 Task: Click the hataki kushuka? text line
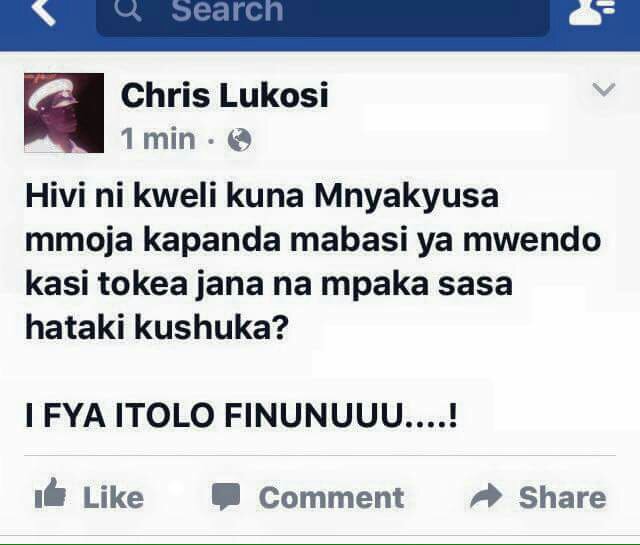[157, 327]
